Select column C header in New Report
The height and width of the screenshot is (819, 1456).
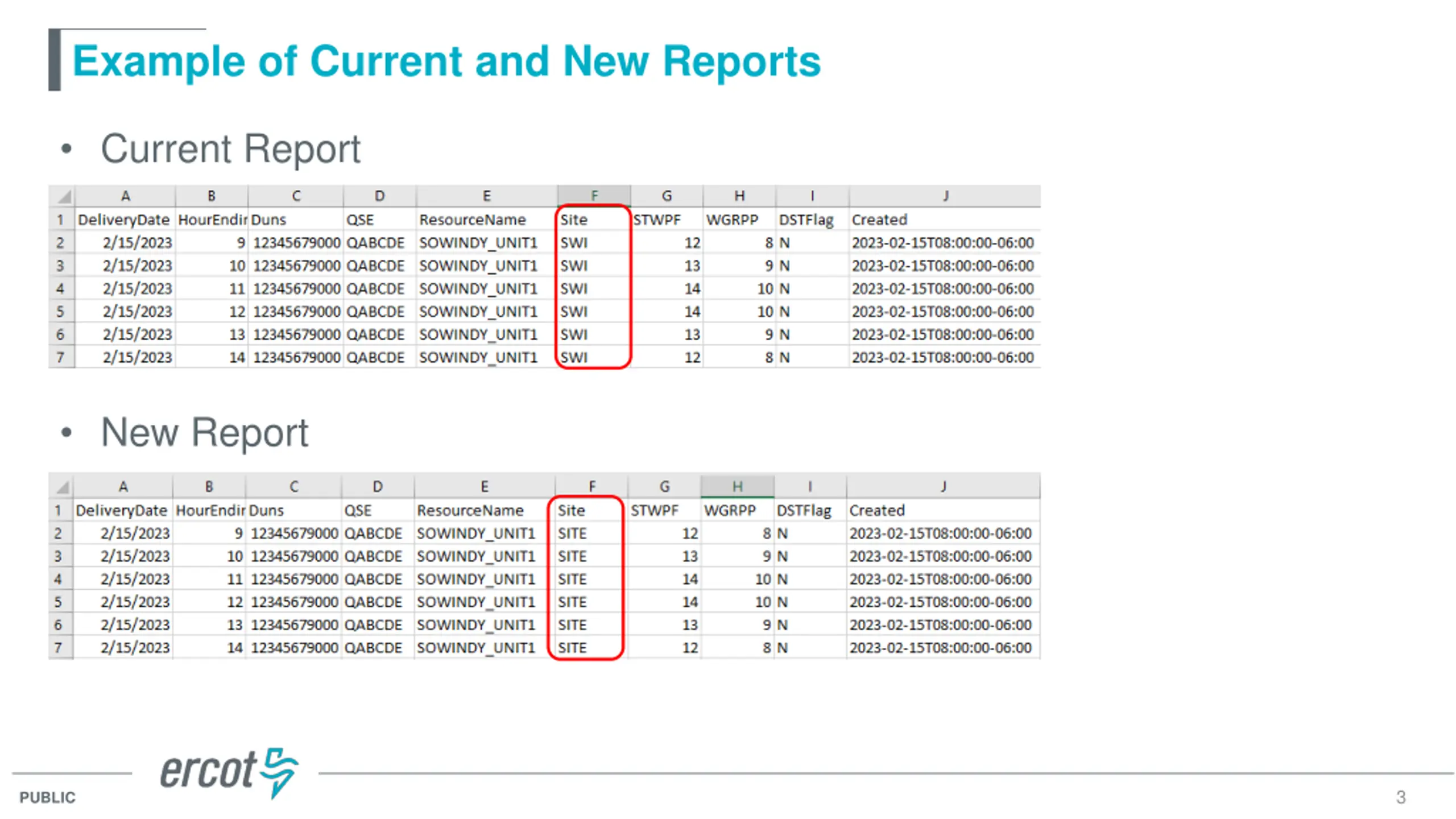pos(293,486)
